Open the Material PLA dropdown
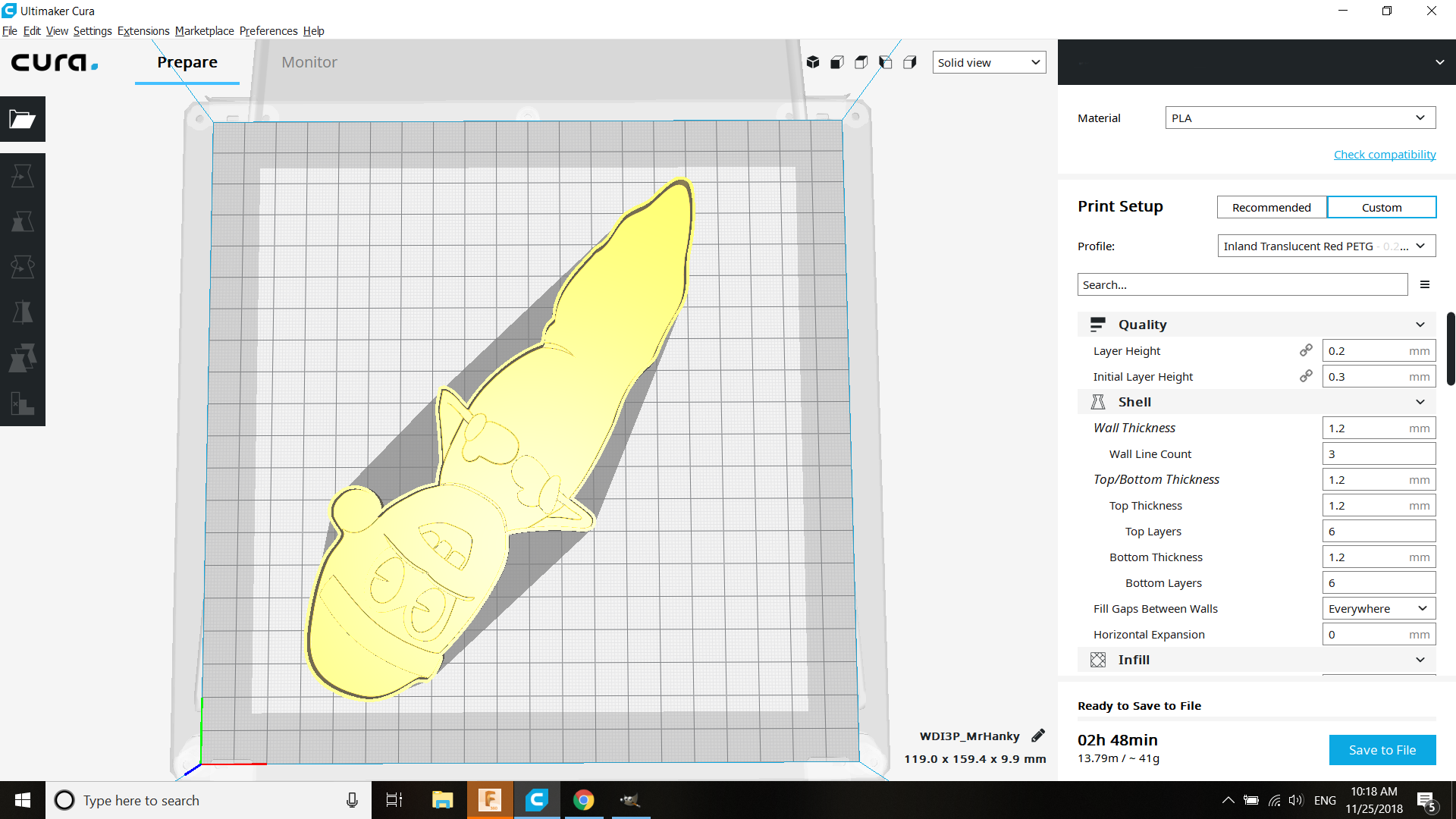The width and height of the screenshot is (1456, 819). 1301,118
